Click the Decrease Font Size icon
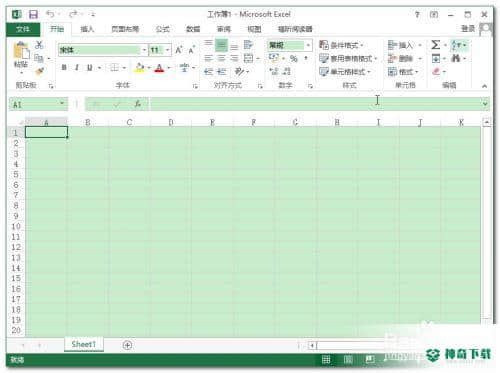This screenshot has height=373, width=500. 191,50
